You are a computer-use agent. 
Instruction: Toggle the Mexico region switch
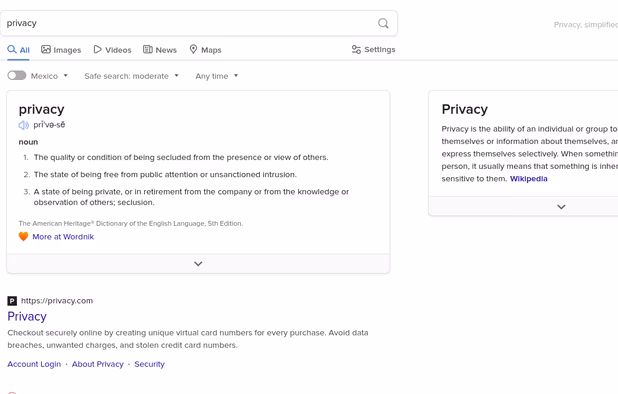(17, 76)
